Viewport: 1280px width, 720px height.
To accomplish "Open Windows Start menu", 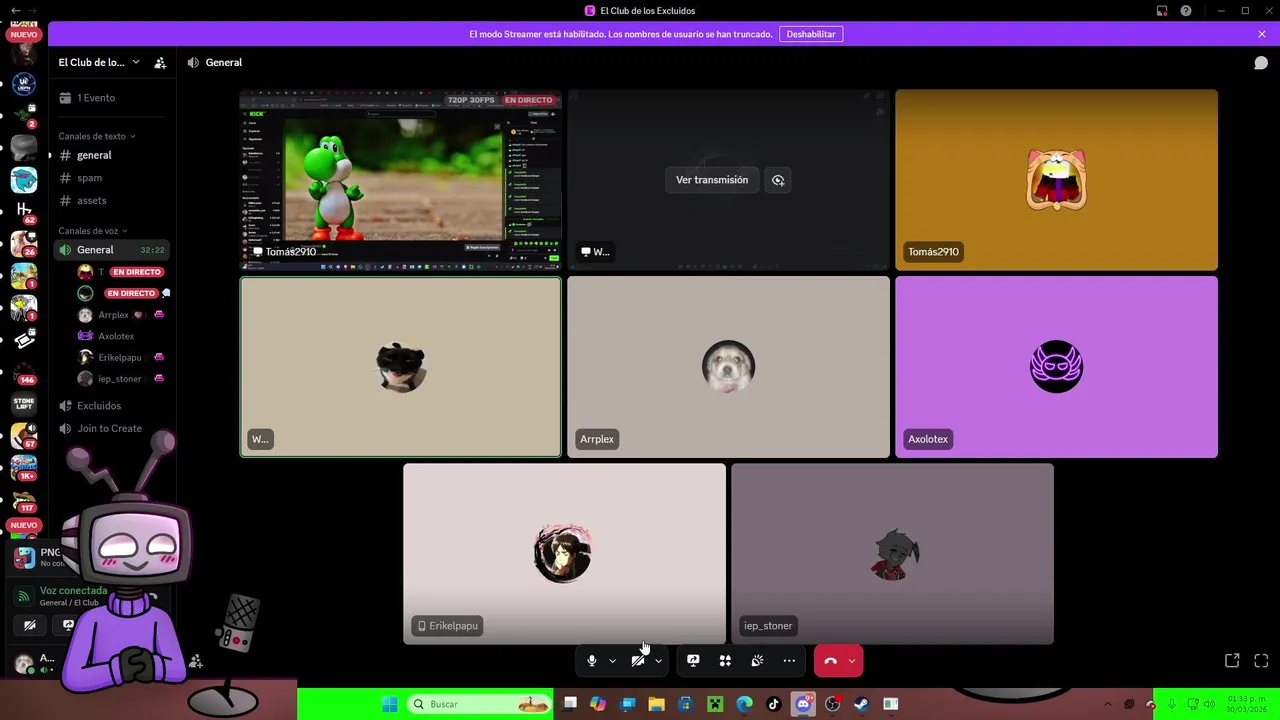I will tap(389, 704).
